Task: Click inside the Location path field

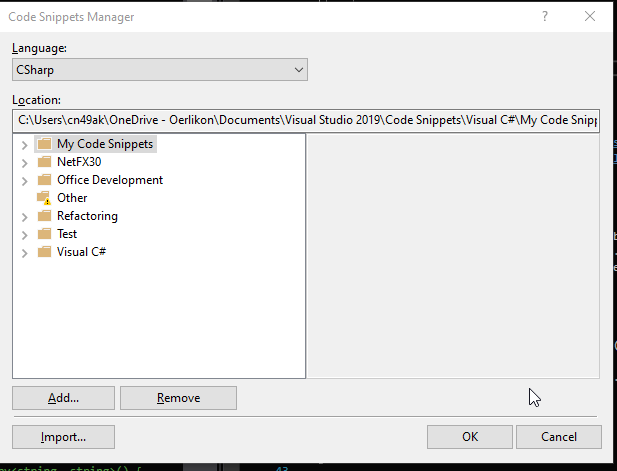Action: (x=305, y=120)
